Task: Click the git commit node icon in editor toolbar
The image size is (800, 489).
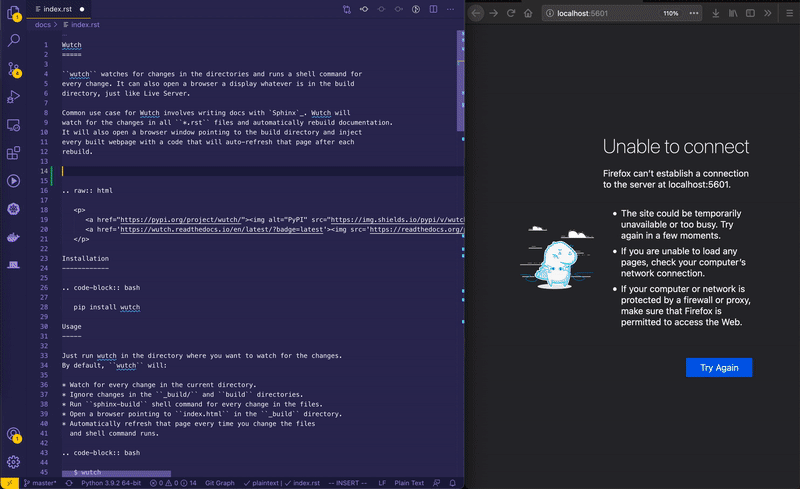Action: click(364, 9)
